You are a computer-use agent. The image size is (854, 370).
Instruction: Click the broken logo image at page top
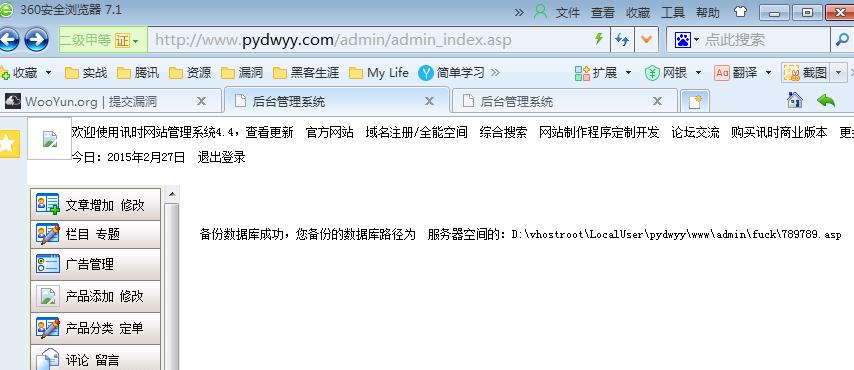click(x=50, y=139)
